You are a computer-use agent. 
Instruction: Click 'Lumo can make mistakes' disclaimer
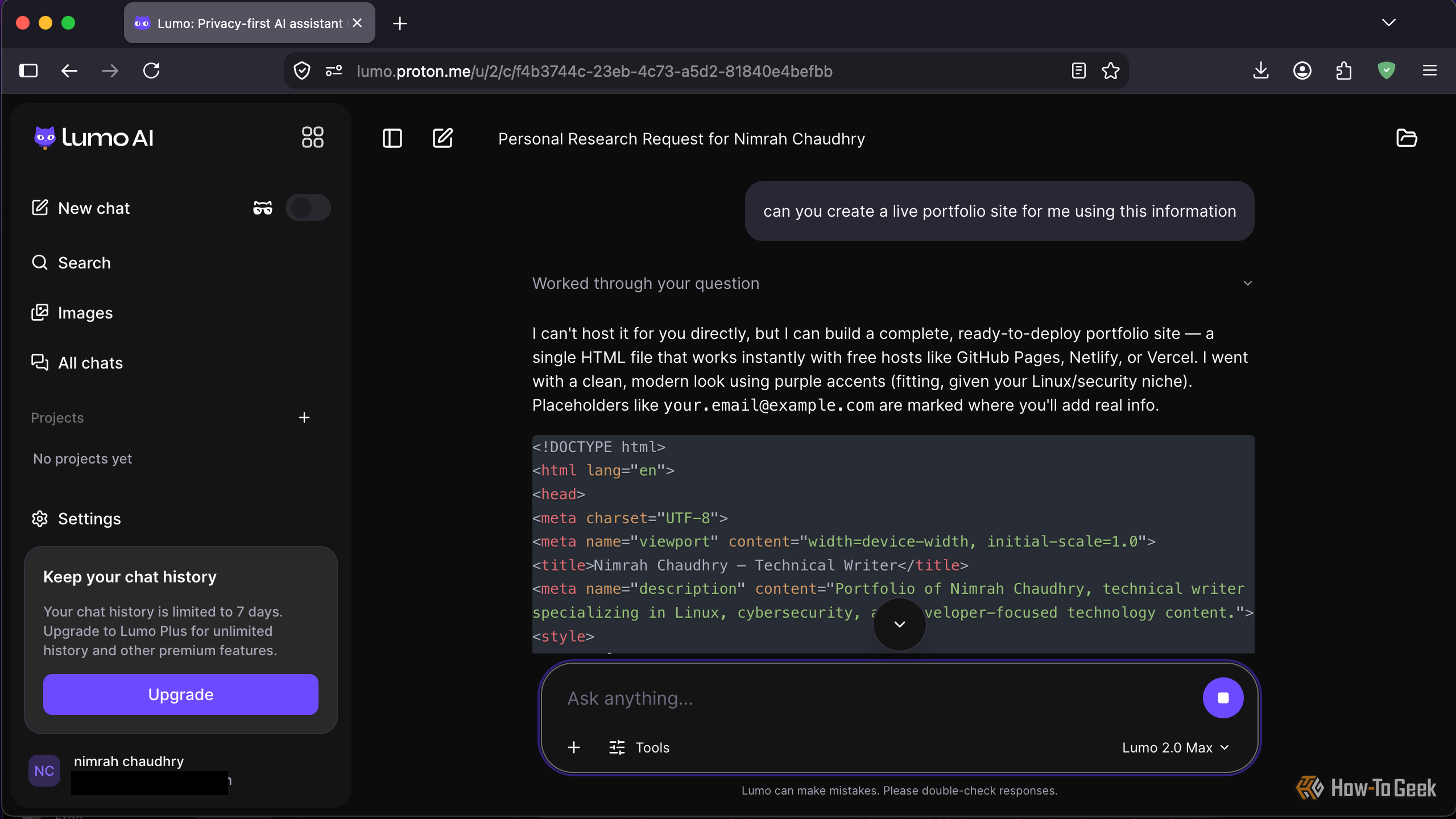[x=899, y=791]
